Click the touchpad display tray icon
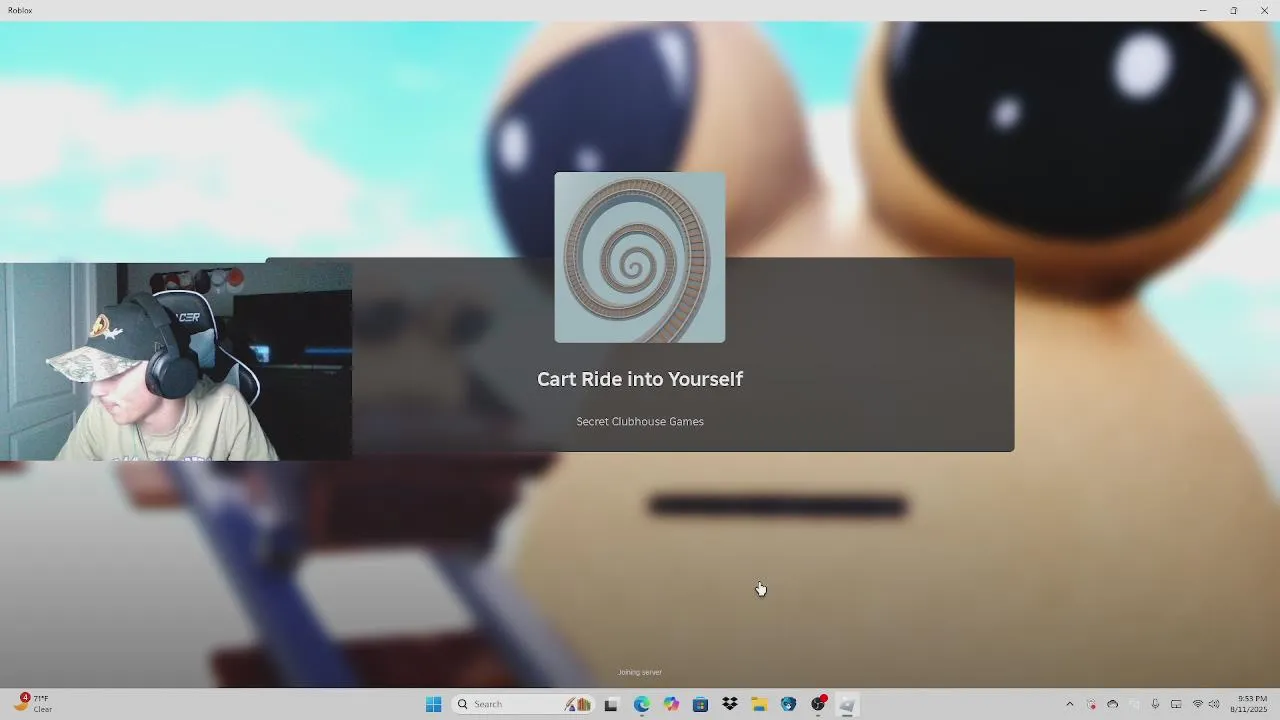 pos(1176,704)
